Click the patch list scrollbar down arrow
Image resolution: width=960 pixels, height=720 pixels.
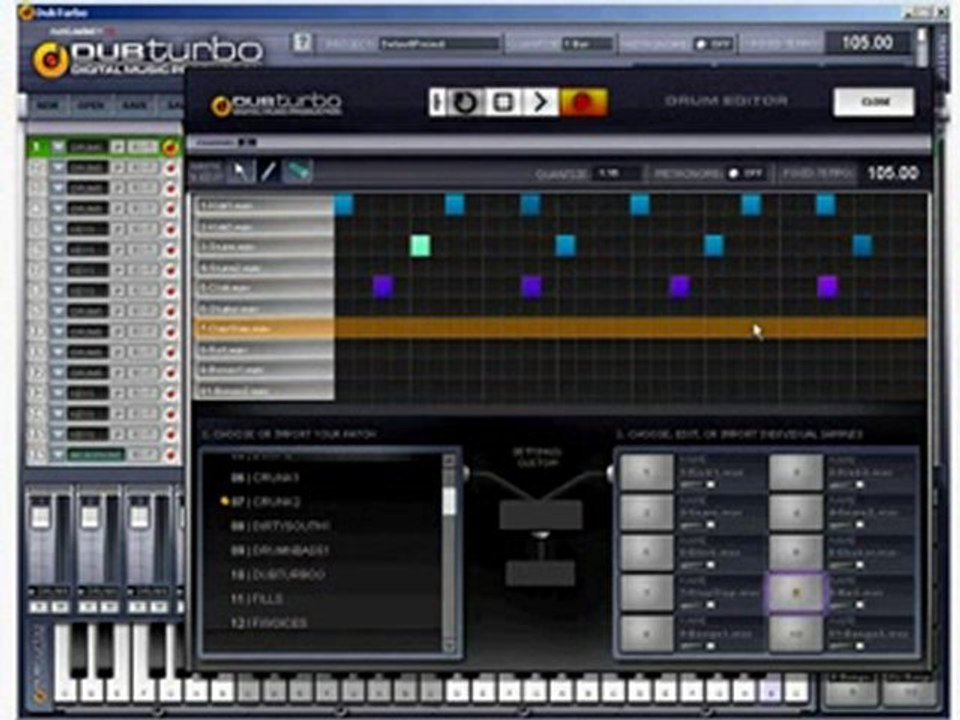pos(449,645)
